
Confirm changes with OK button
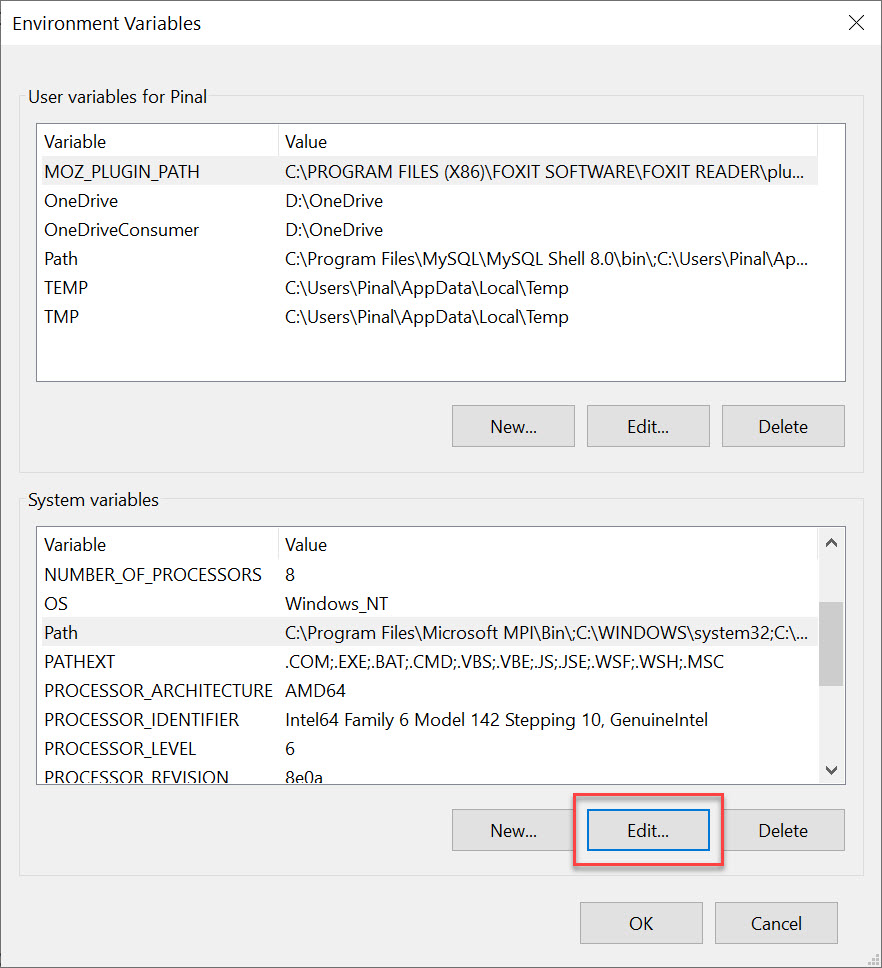(641, 923)
